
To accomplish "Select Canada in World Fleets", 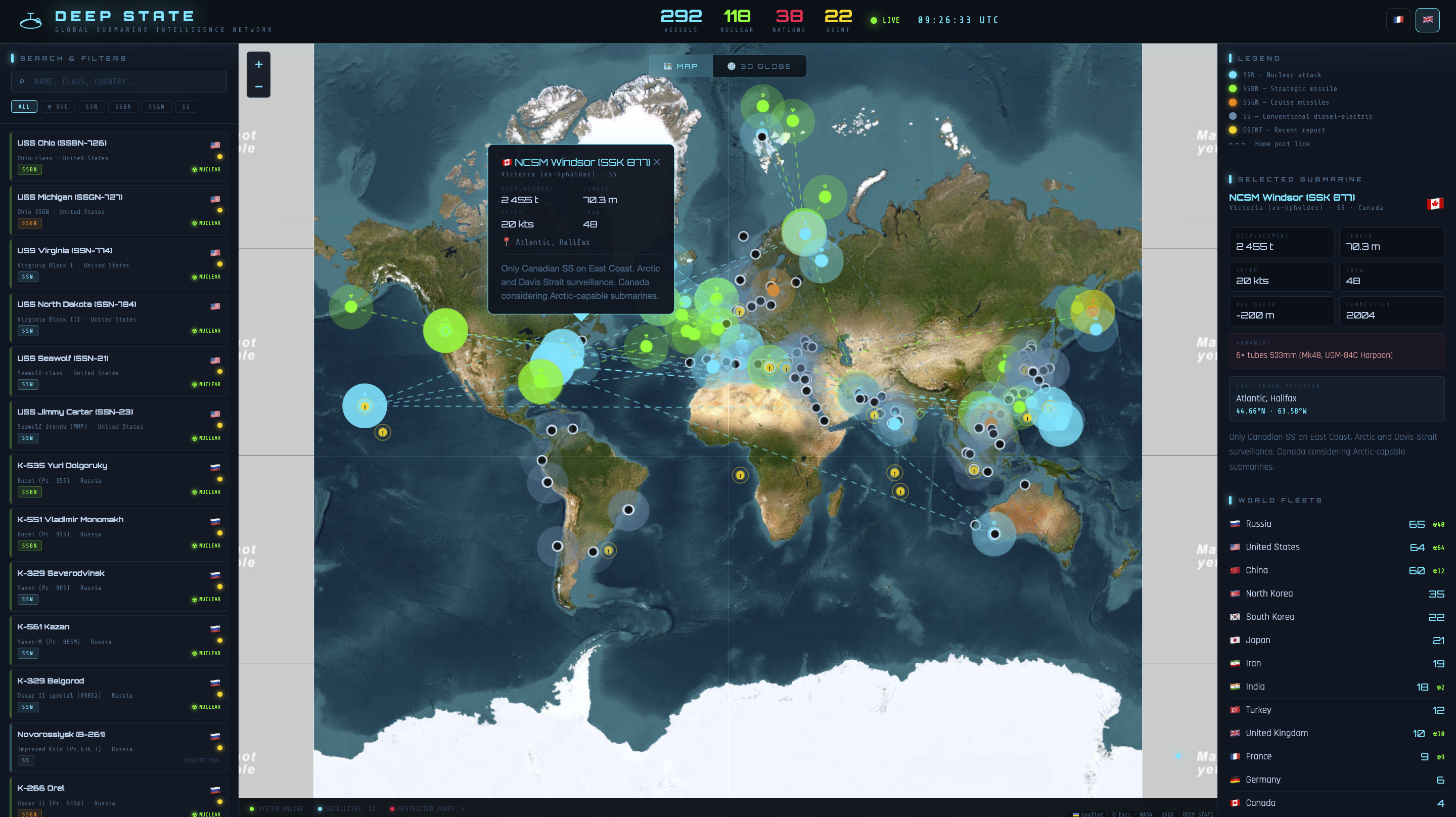I will tap(1337, 803).
